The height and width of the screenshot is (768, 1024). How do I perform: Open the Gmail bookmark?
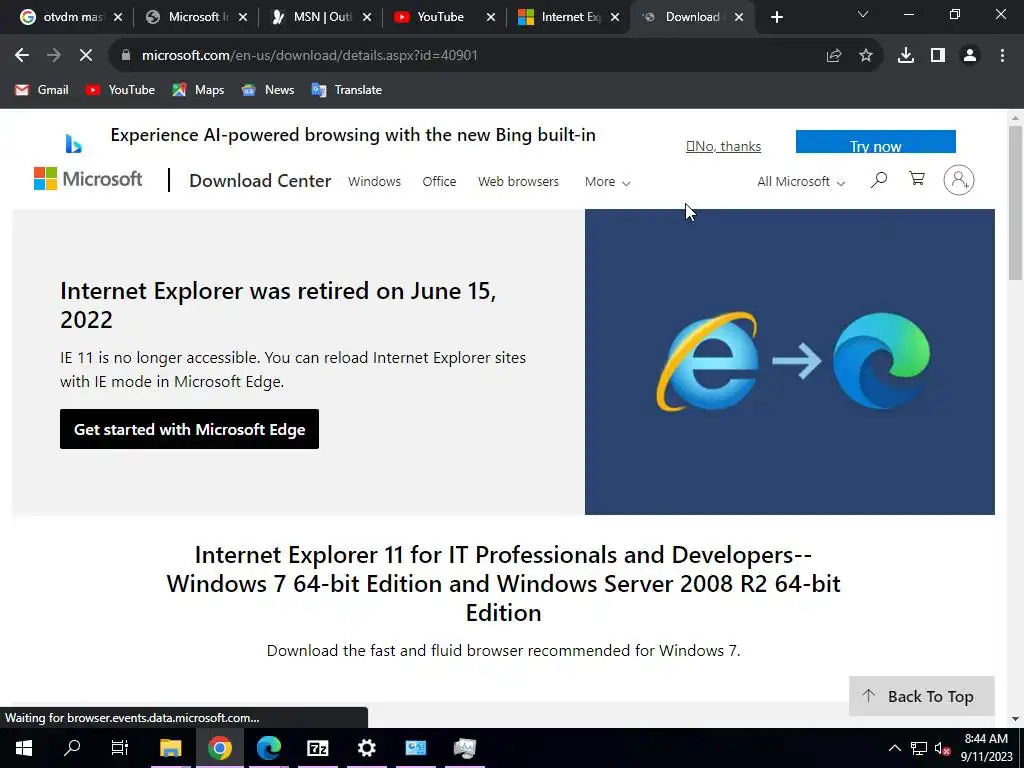(42, 90)
